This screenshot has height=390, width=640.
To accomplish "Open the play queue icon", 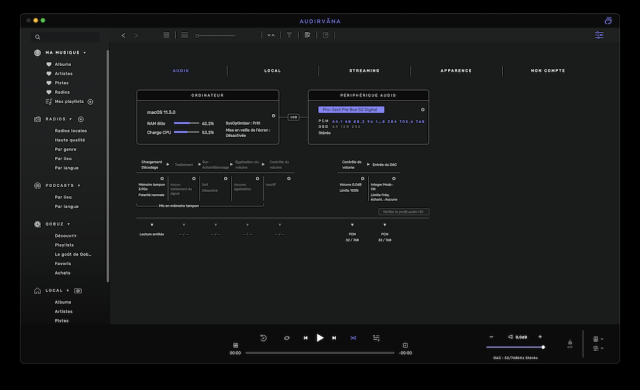I will coord(376,338).
